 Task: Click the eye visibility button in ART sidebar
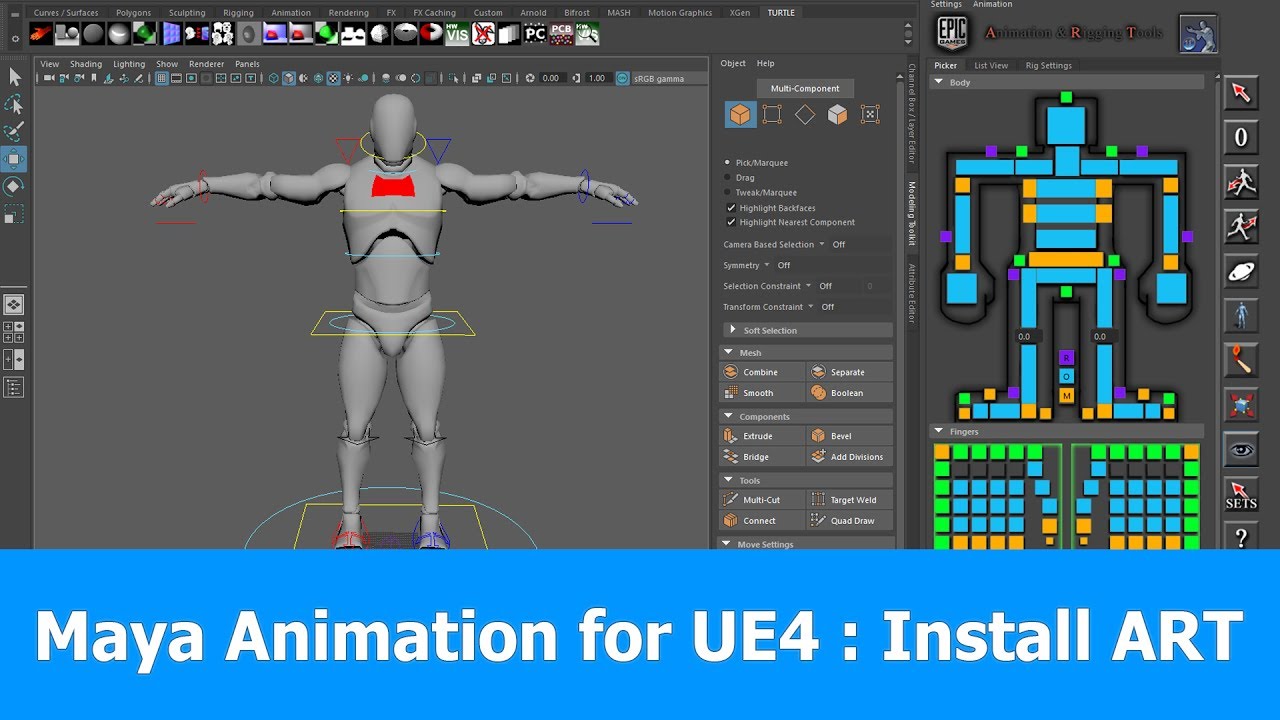coord(1241,450)
